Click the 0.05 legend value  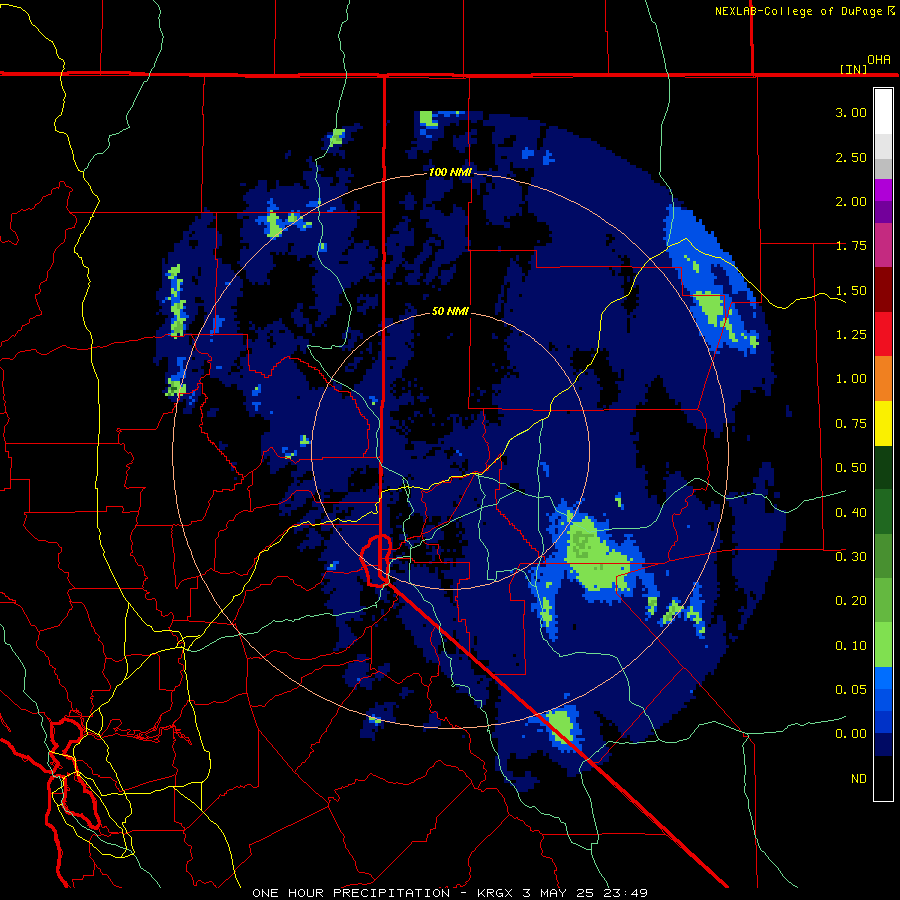(x=851, y=690)
